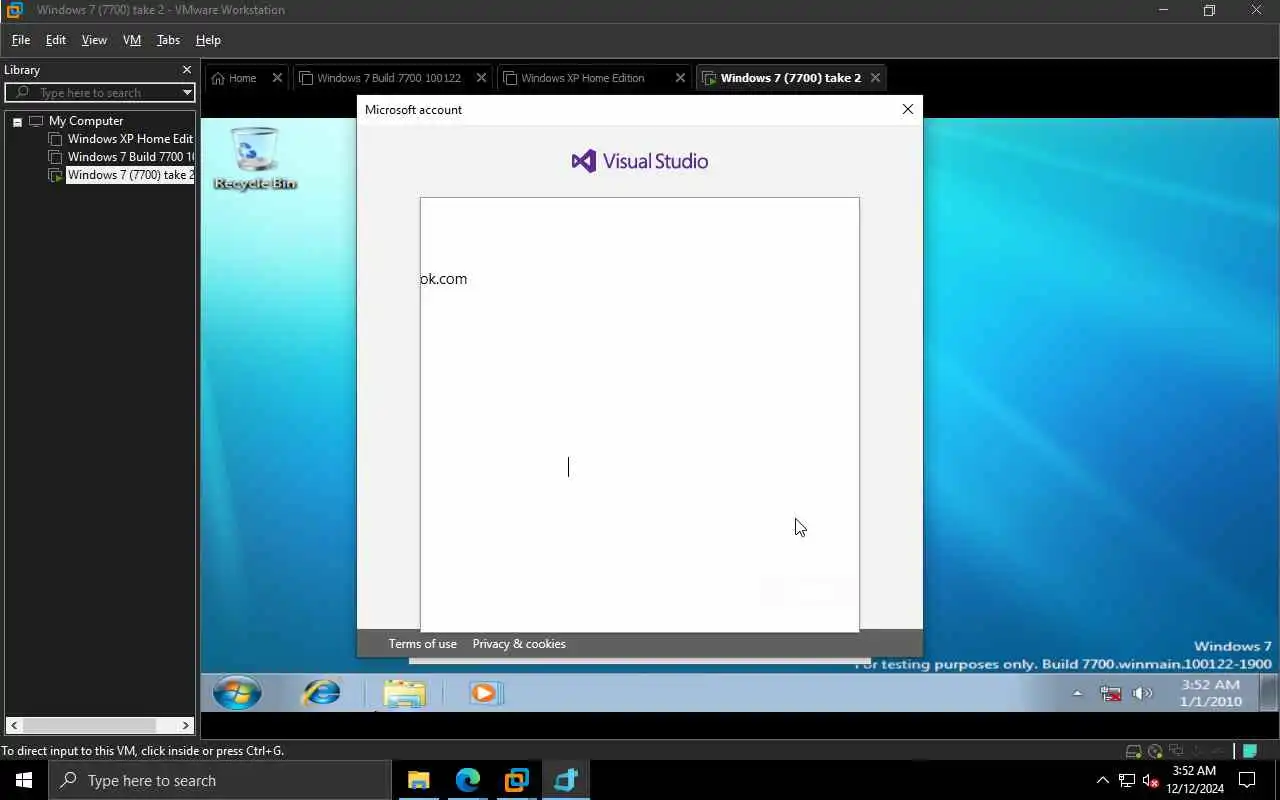Collapse the My Computer tree node
Image resolution: width=1280 pixels, height=800 pixels.
[17, 121]
